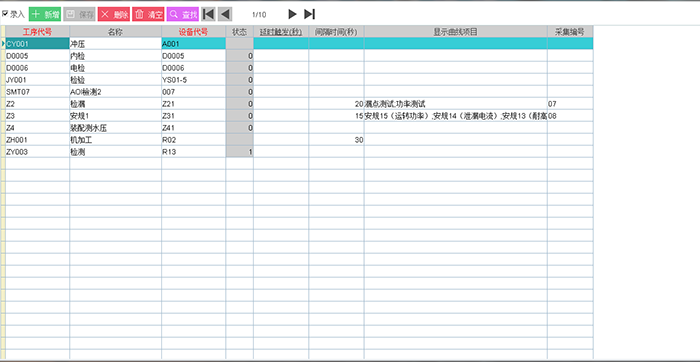Select the 漏点测试,功率测试 curve cell

click(456, 104)
